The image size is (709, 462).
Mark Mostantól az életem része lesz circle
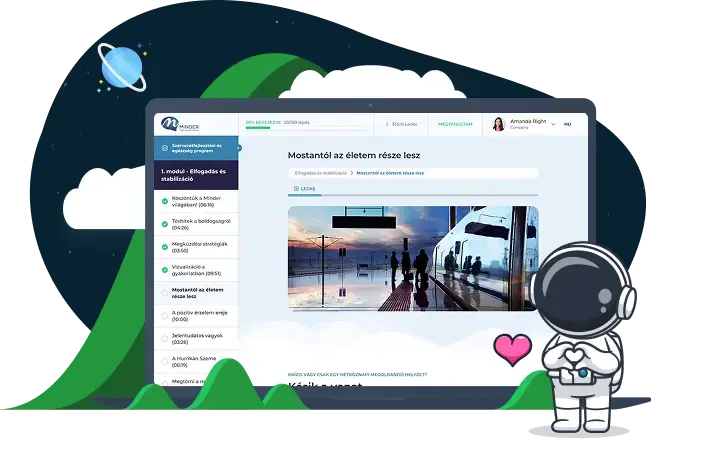(165, 293)
